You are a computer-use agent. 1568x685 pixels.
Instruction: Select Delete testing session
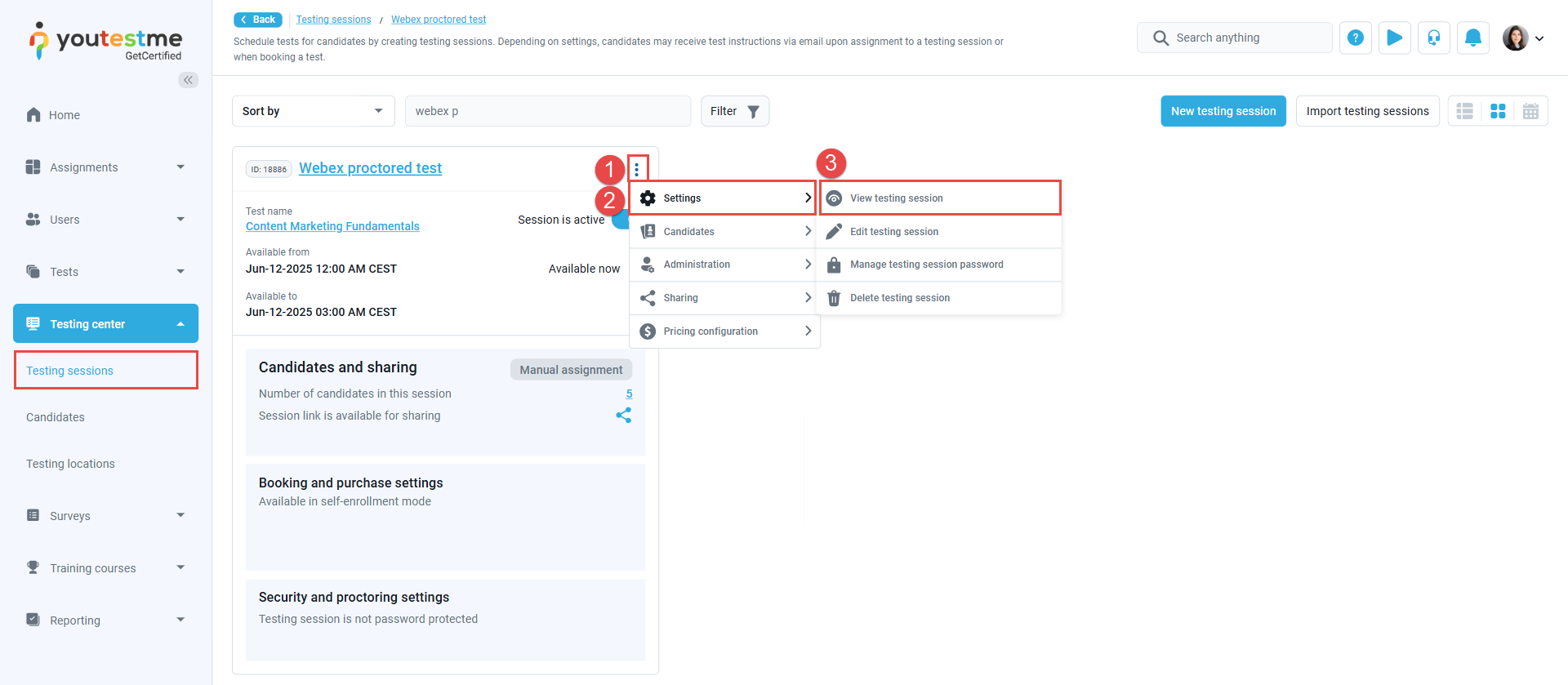coord(940,298)
